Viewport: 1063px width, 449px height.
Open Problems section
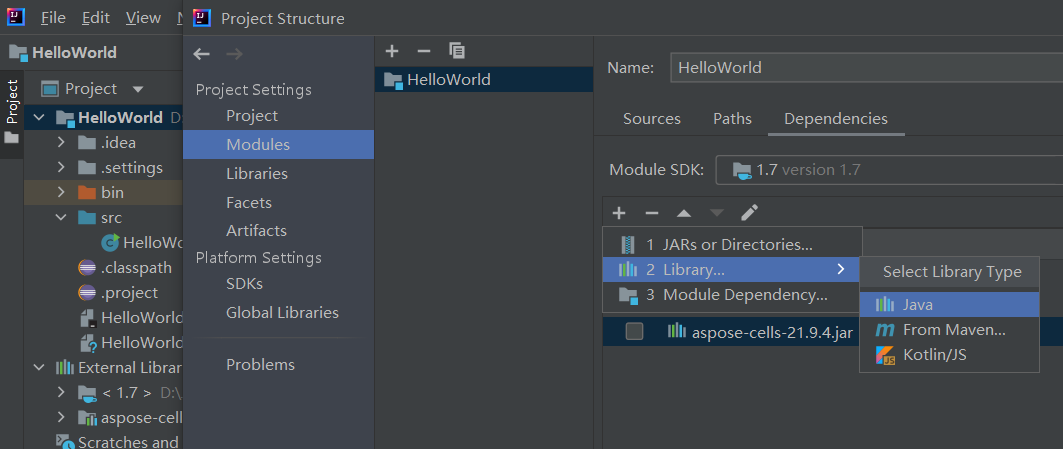click(260, 365)
